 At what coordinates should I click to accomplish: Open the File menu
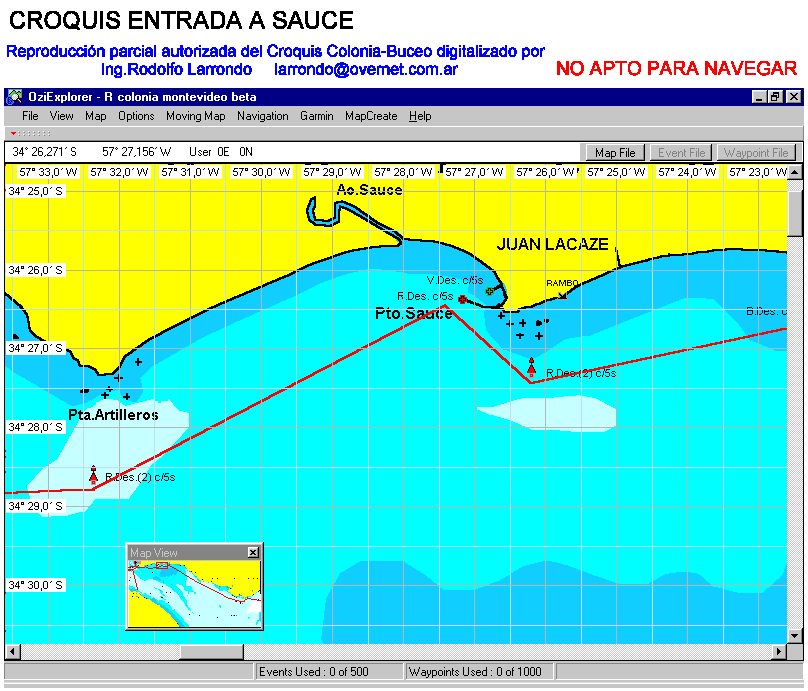30,116
